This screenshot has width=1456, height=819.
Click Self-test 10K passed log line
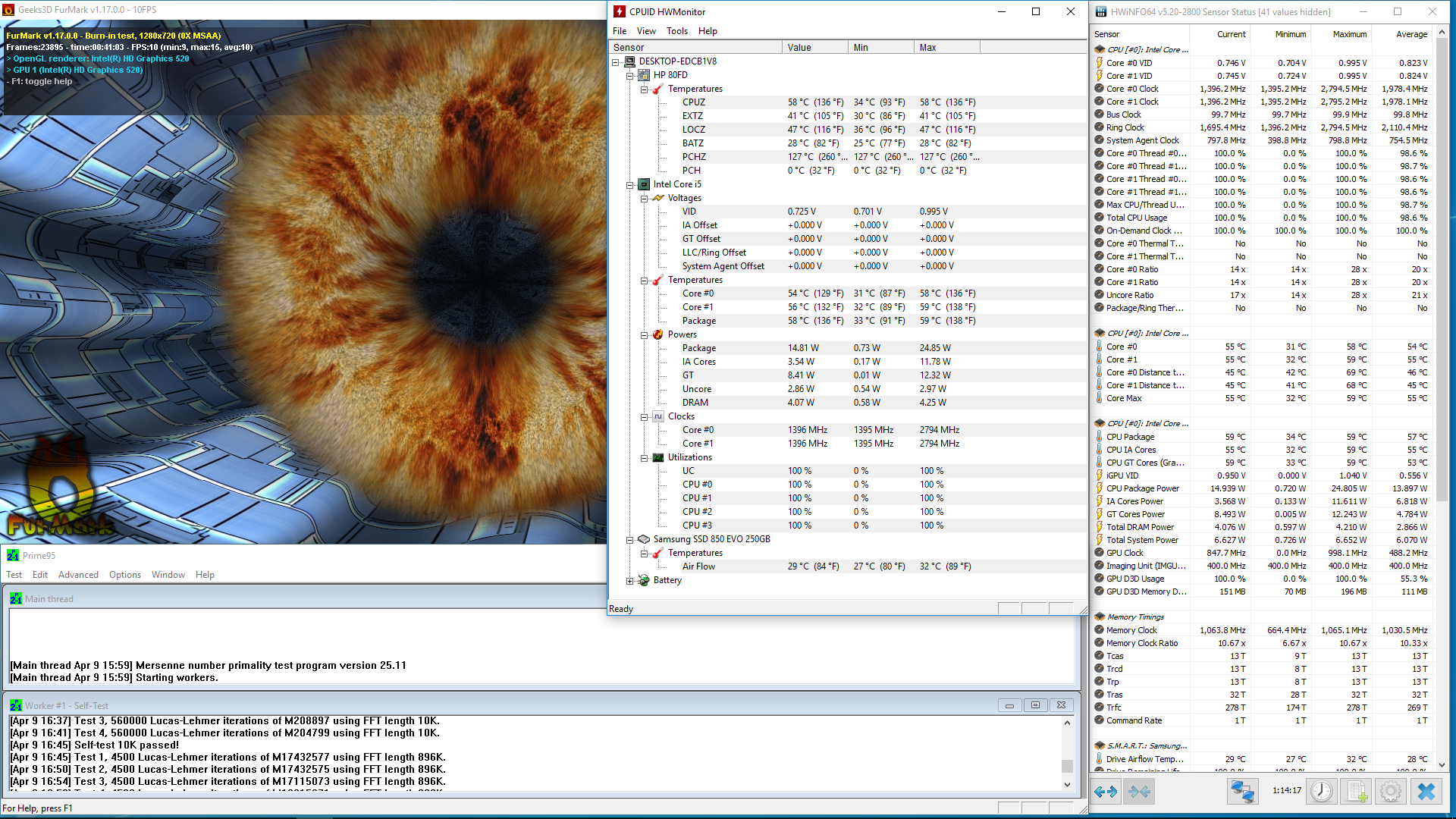[94, 745]
